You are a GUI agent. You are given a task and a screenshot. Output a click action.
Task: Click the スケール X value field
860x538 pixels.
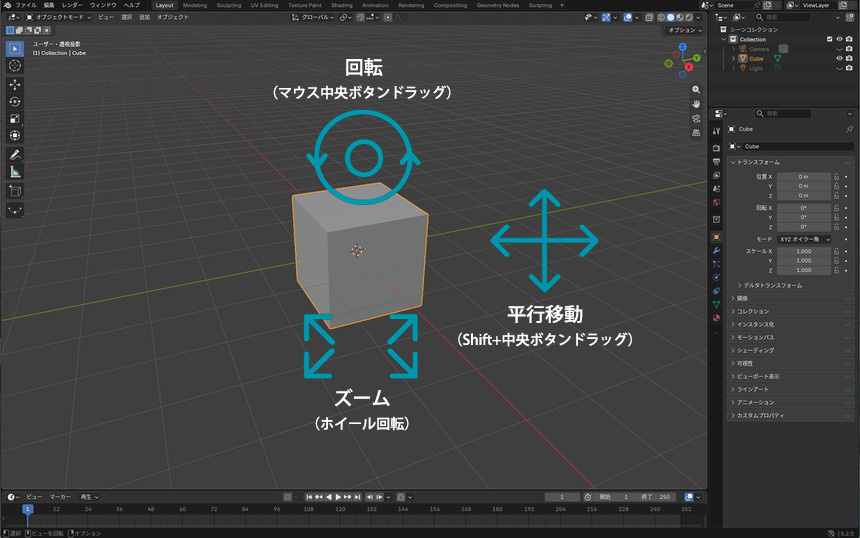804,251
